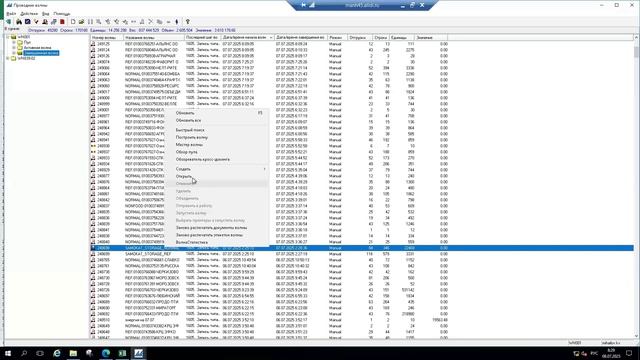Click the red square toolbar icon
Viewport: 640px width, 360px height.
(62, 22)
